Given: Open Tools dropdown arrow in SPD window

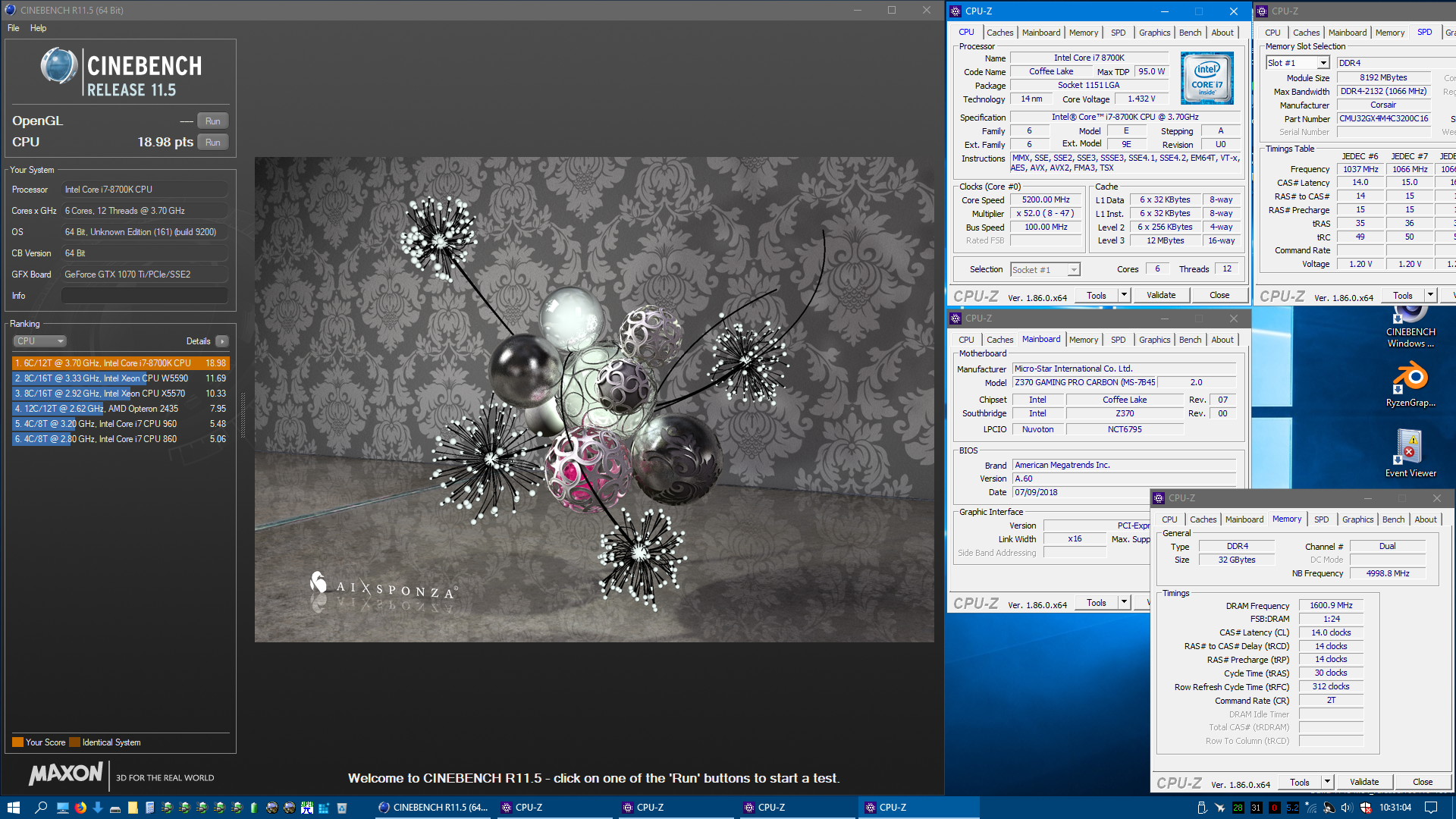Looking at the screenshot, I should 1431,295.
